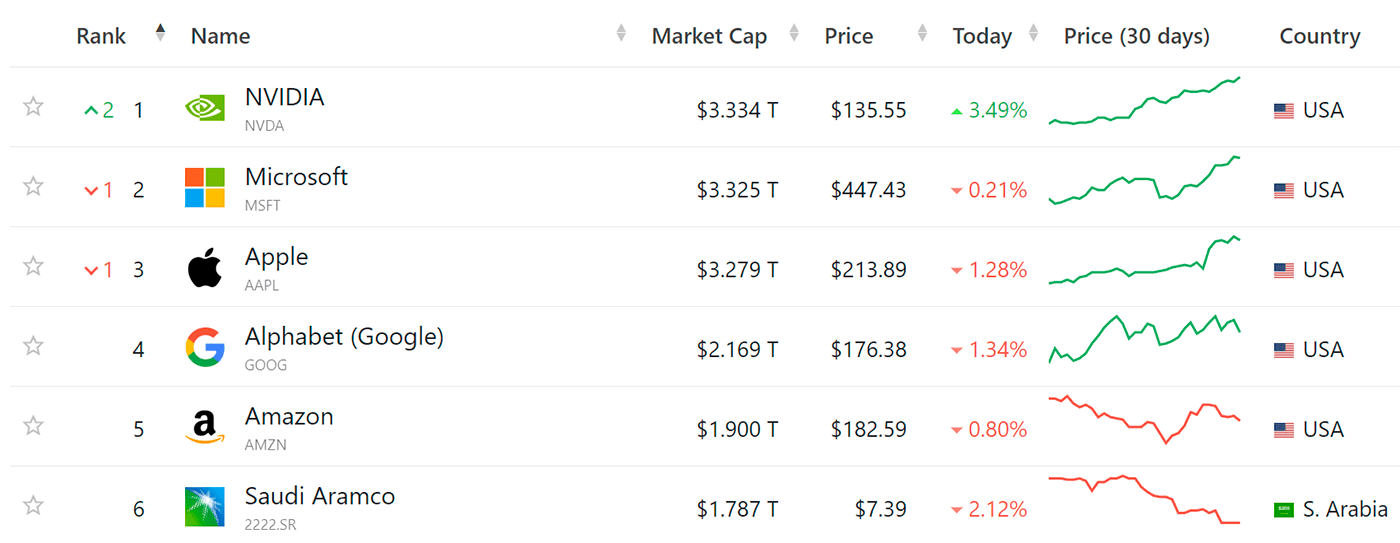The height and width of the screenshot is (543, 1400).
Task: Click the Google G logo
Action: [205, 348]
